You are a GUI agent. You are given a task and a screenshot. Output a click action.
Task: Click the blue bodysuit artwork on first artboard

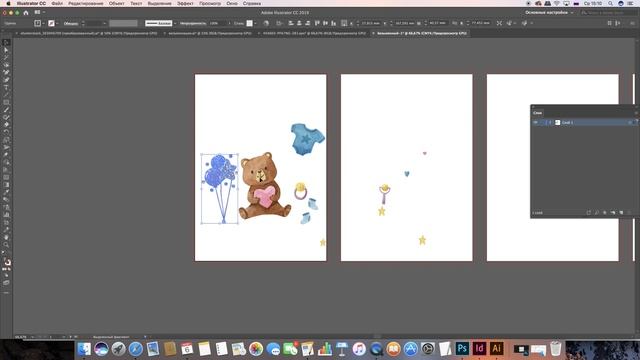307,139
